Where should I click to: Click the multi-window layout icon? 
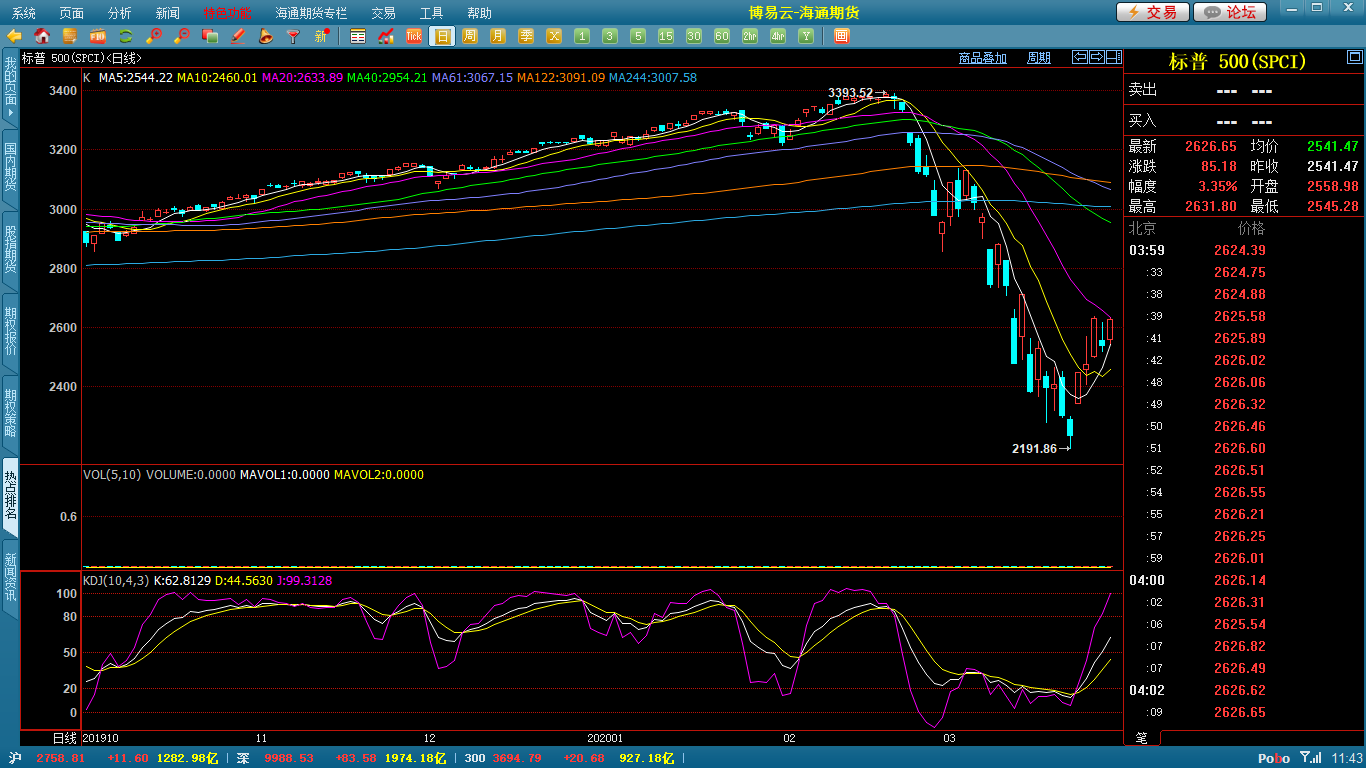(841, 36)
